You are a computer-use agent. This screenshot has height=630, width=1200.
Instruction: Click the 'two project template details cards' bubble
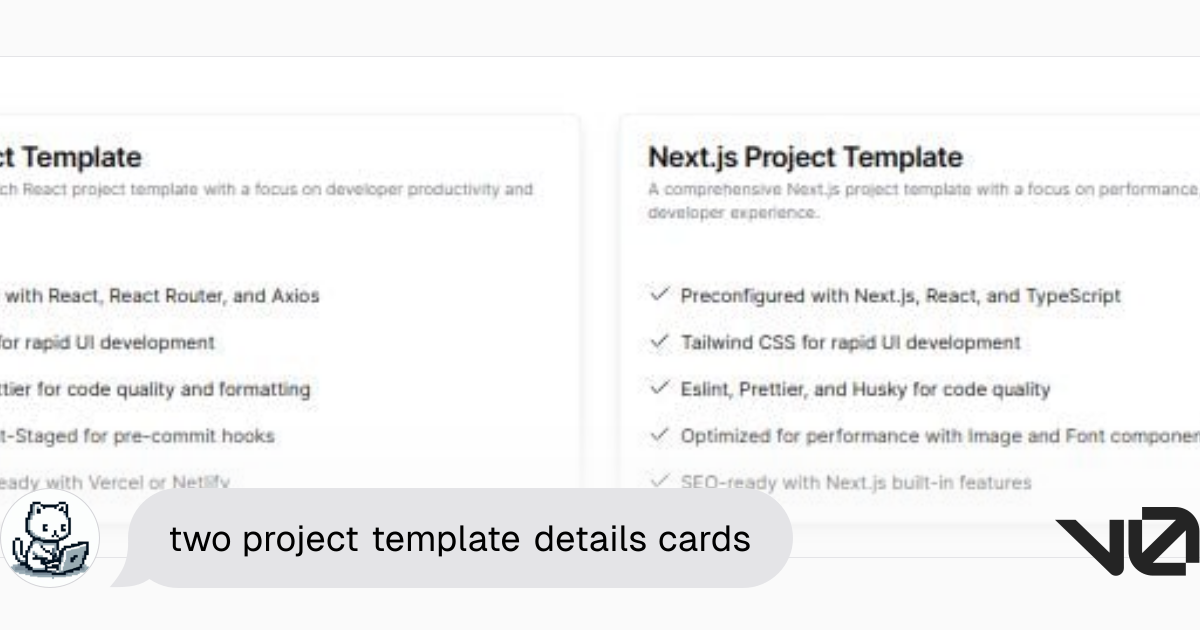click(x=460, y=539)
